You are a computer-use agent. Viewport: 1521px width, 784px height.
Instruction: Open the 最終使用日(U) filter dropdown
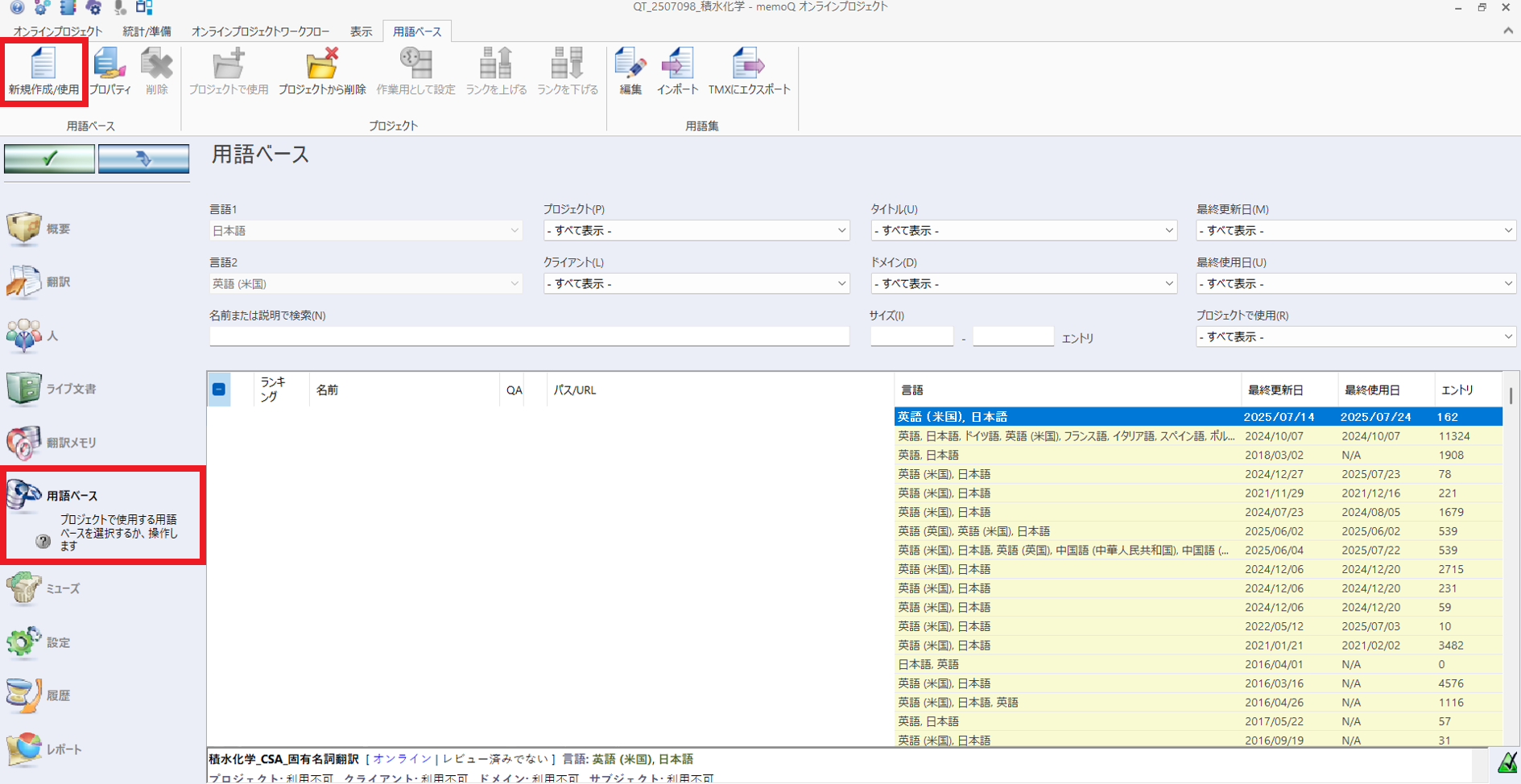(x=1356, y=283)
